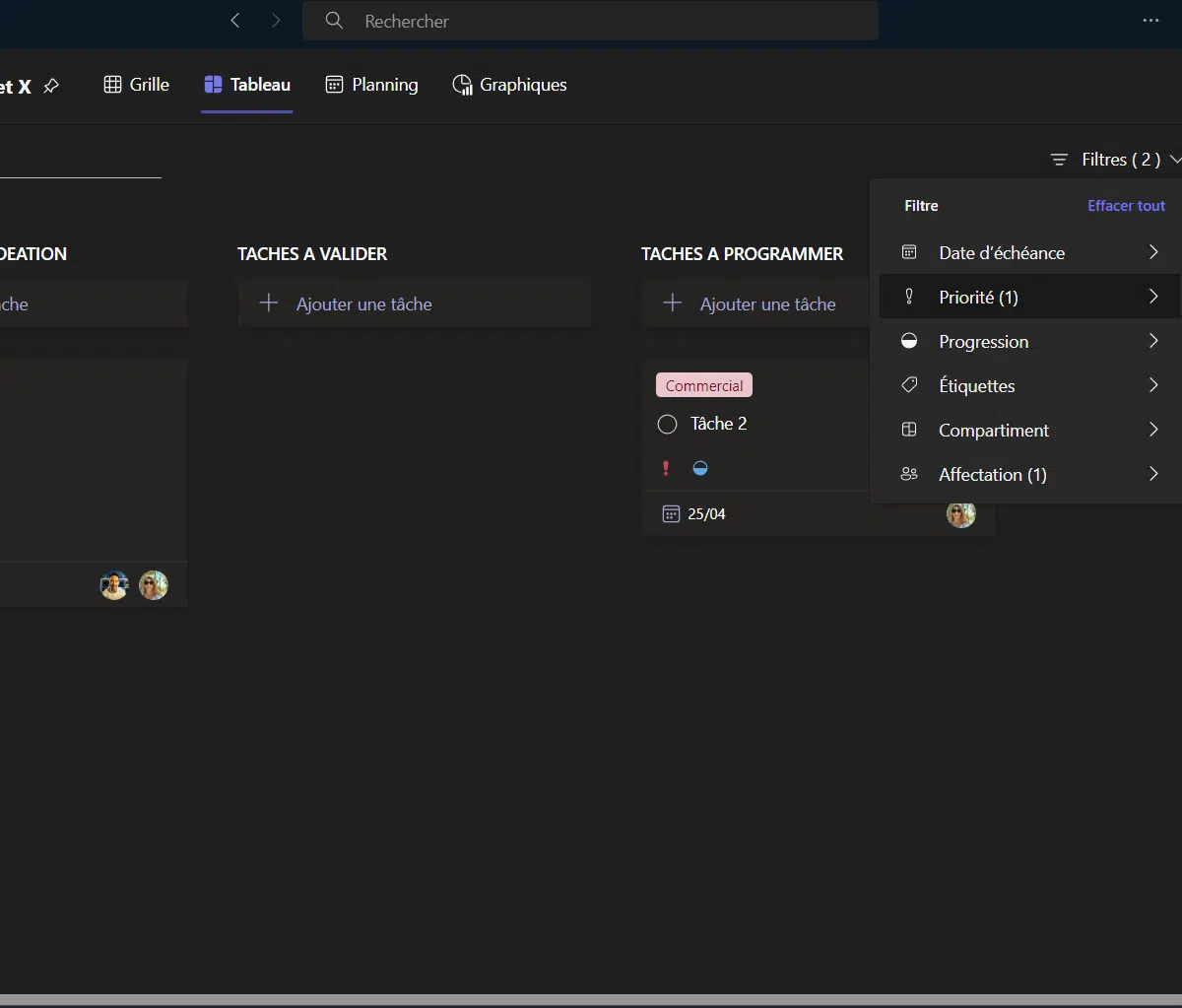Click the calendar icon beside 25/04
This screenshot has height=1008, width=1182.
click(x=671, y=514)
